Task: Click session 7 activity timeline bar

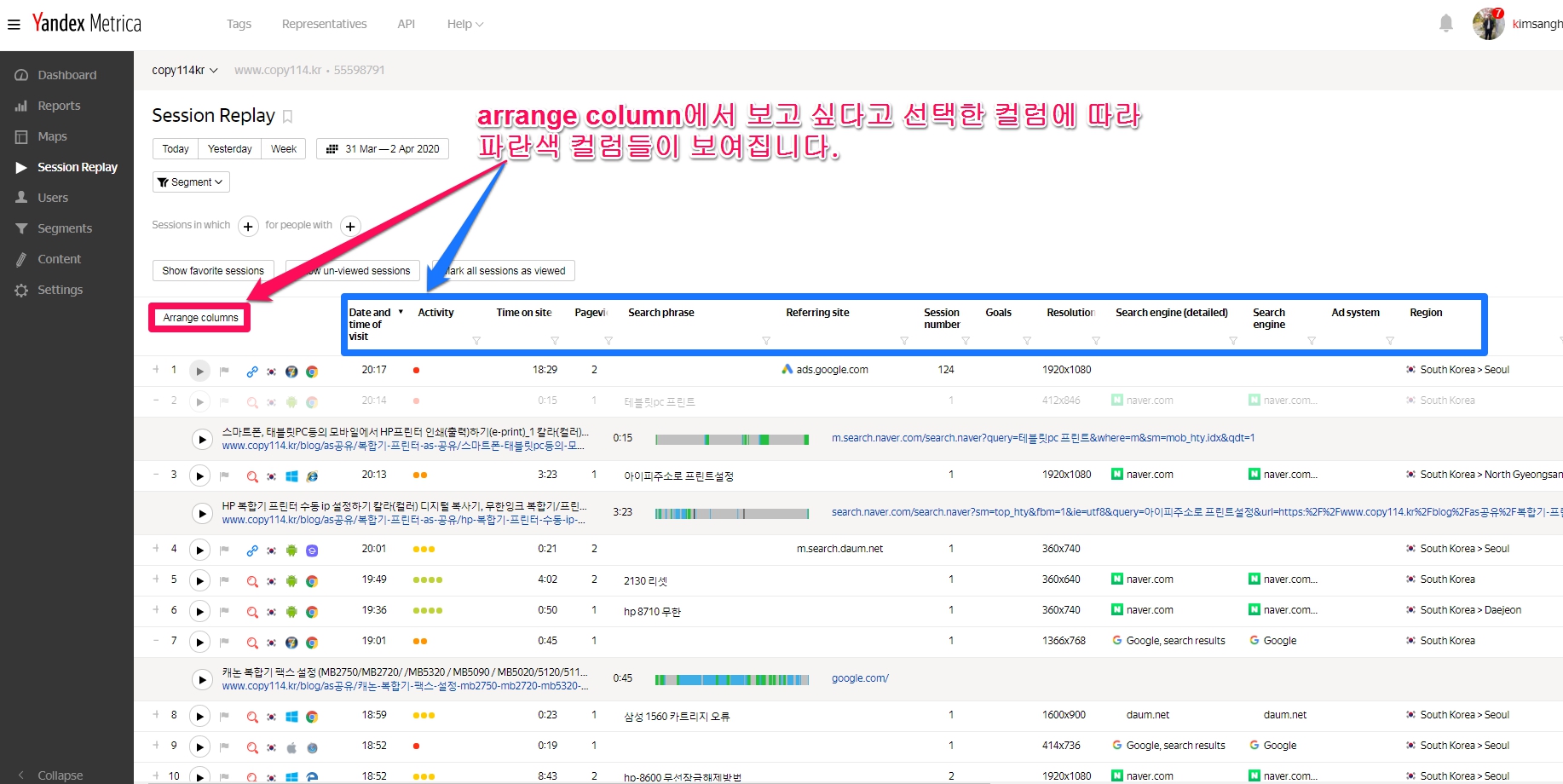Action: 731,679
